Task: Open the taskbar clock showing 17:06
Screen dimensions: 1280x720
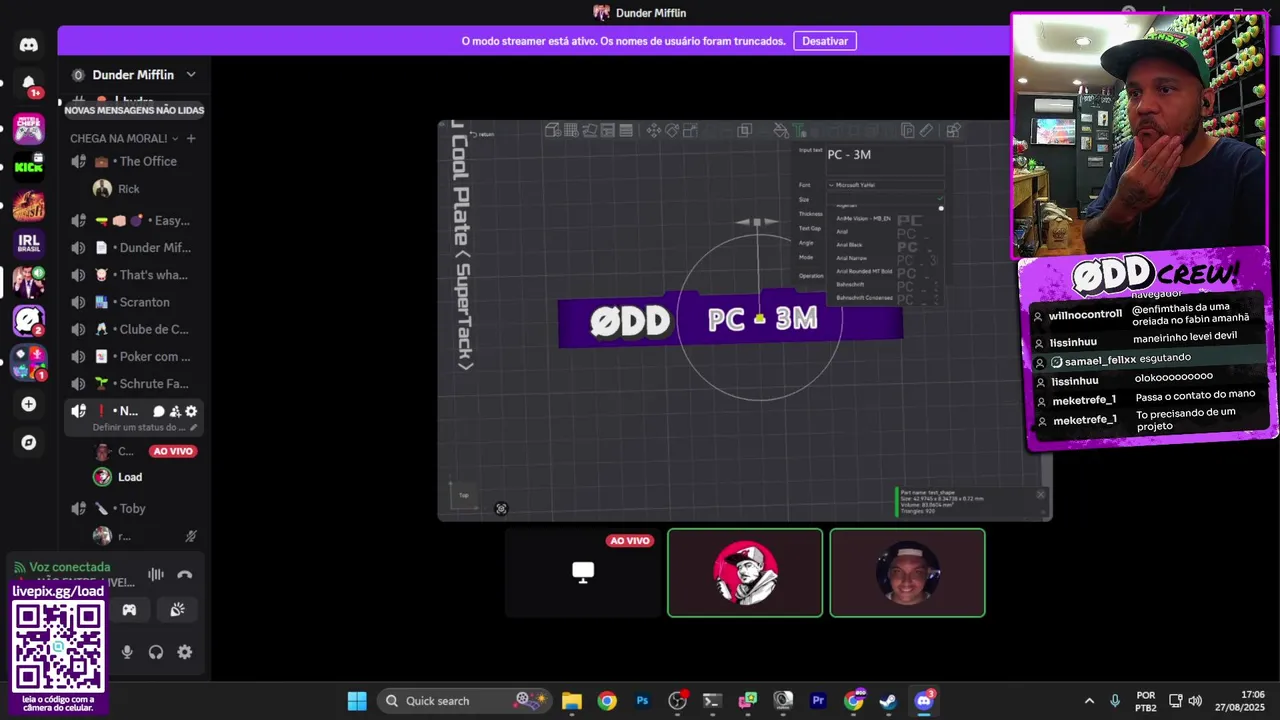Action: point(1239,701)
